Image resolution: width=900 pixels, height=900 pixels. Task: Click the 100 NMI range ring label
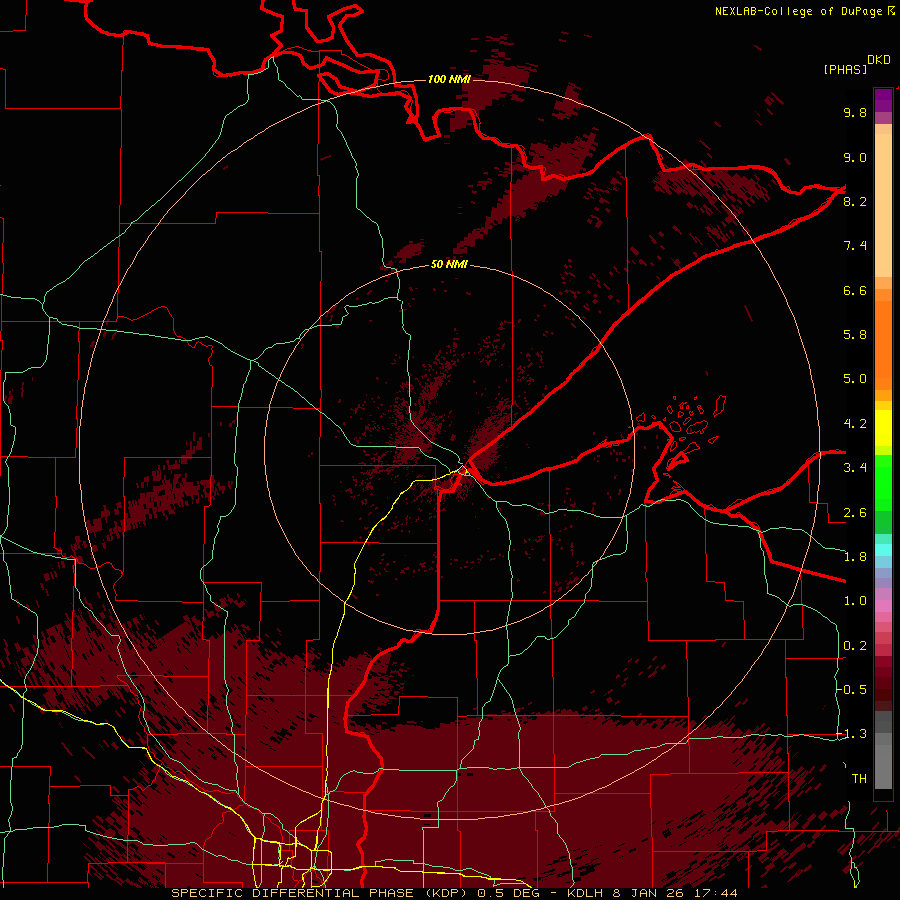[x=449, y=79]
